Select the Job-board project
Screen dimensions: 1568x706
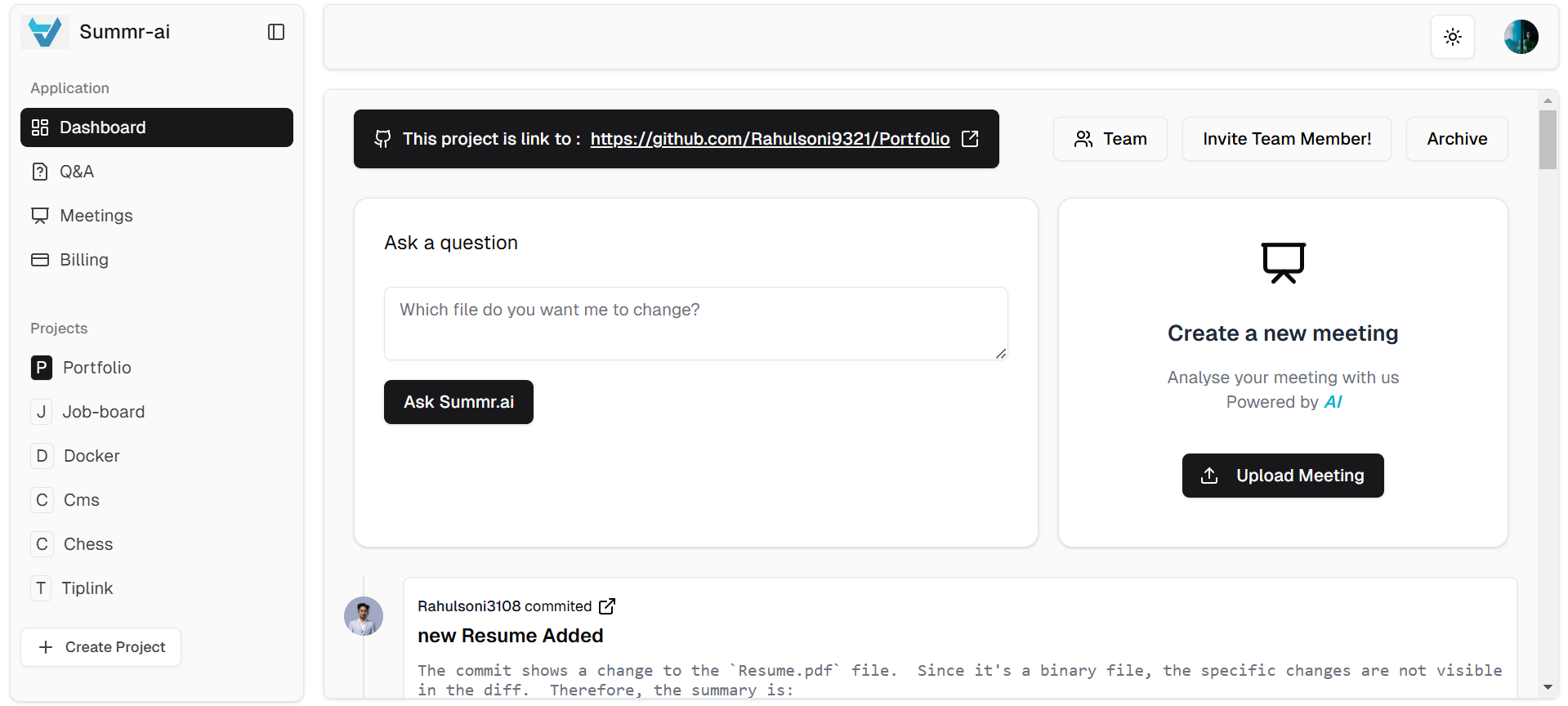103,412
